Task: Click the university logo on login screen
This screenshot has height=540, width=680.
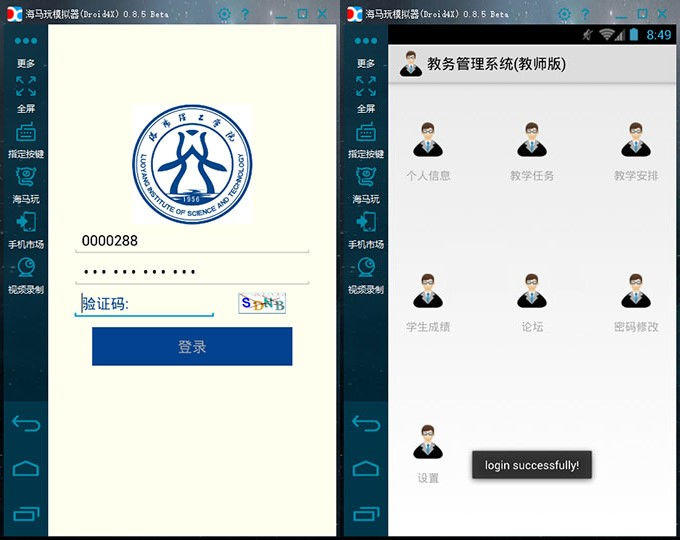Action: pyautogui.click(x=192, y=164)
